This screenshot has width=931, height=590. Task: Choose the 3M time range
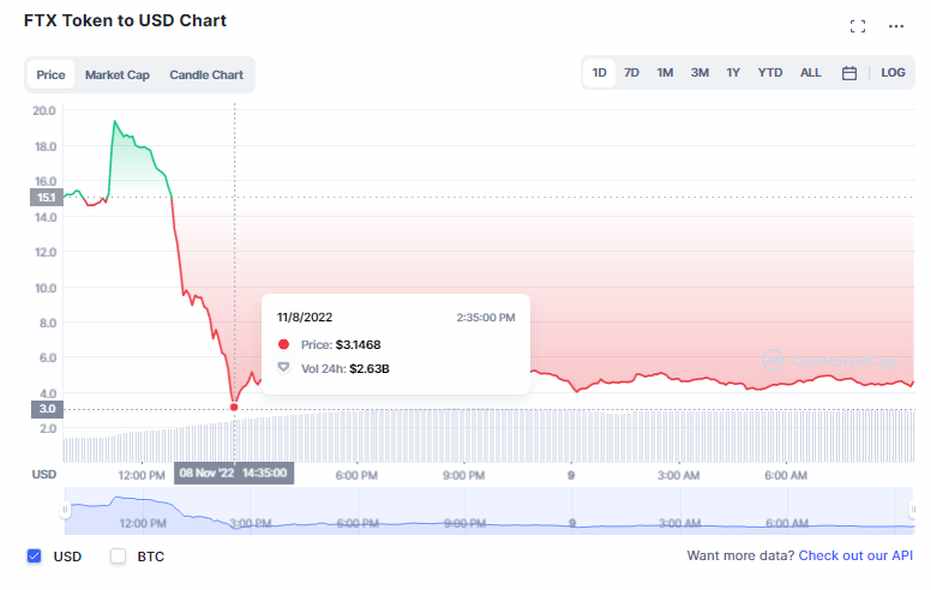point(700,73)
